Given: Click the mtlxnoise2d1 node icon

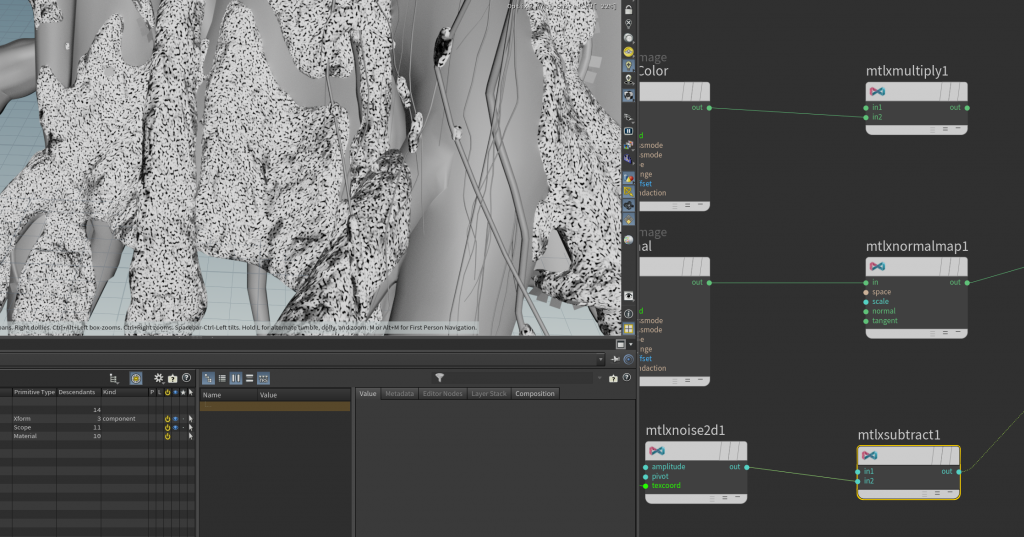Looking at the screenshot, I should coord(657,451).
